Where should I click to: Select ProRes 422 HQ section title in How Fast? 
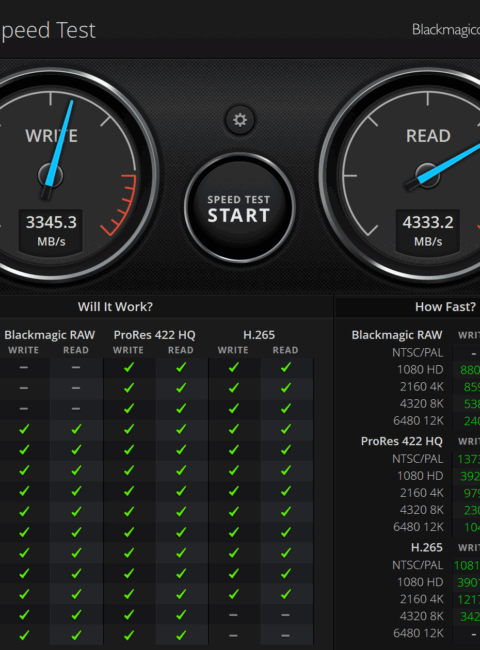click(x=402, y=441)
